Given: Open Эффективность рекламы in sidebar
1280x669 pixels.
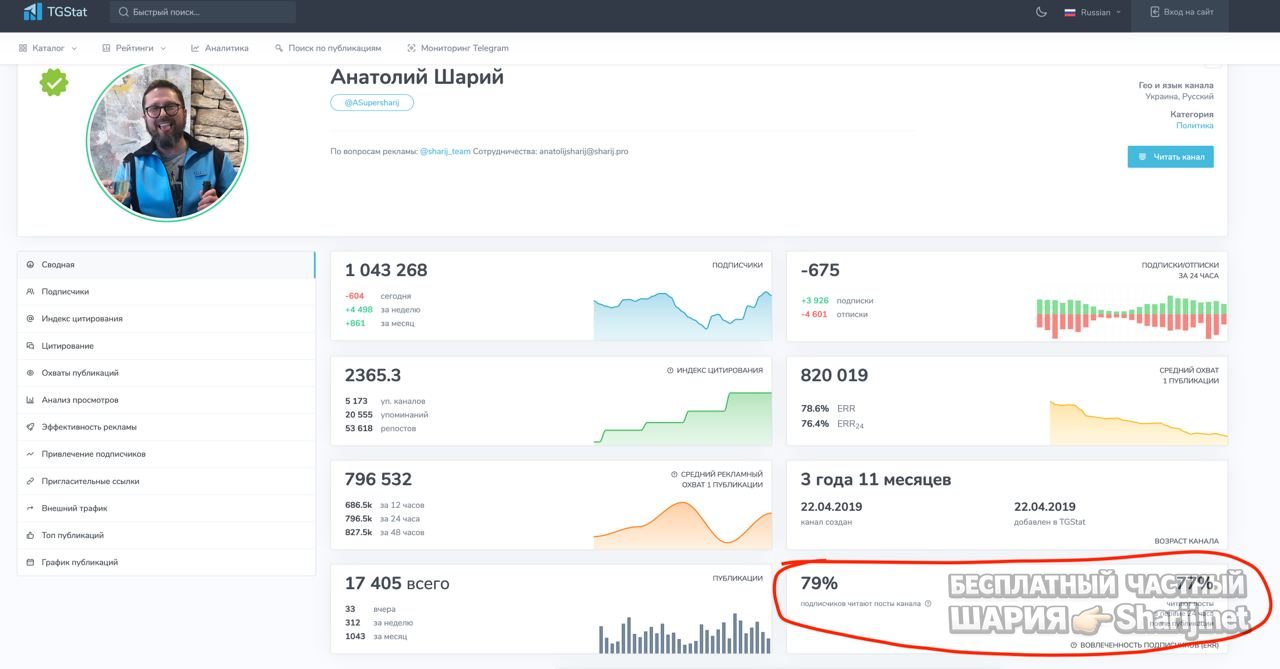Looking at the screenshot, I should click(166, 427).
